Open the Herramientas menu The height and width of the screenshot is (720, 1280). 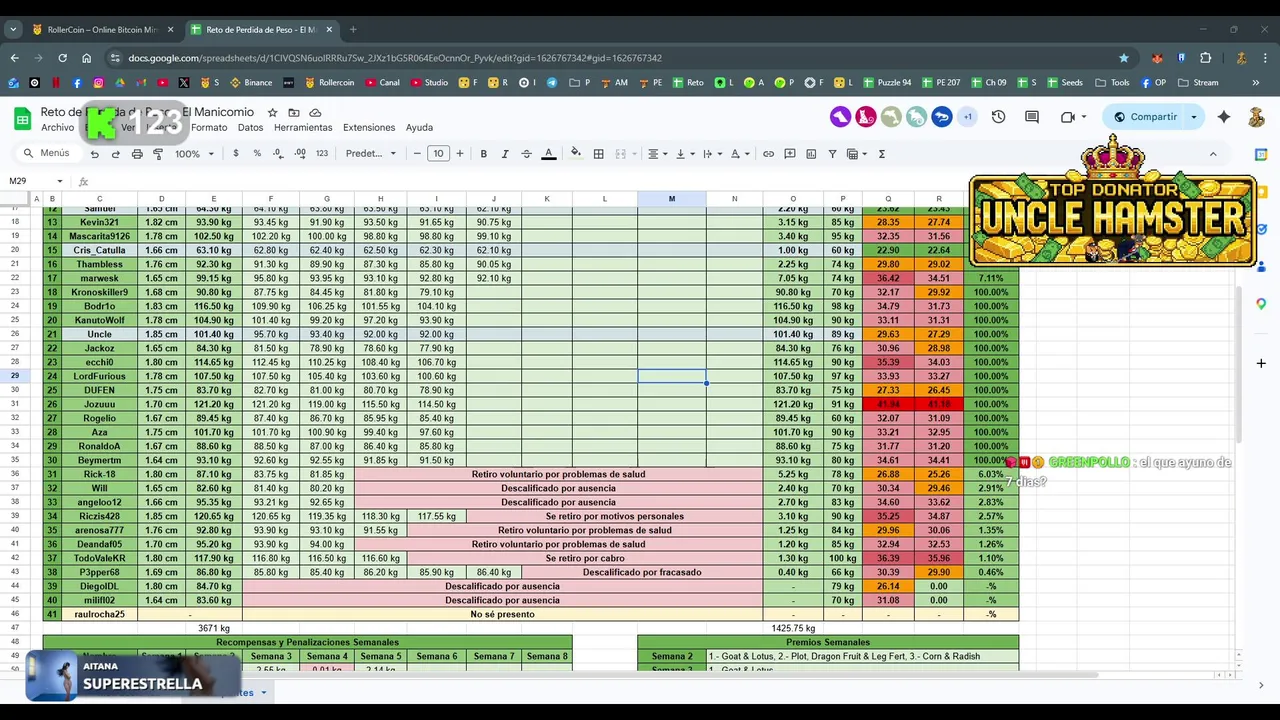303,128
